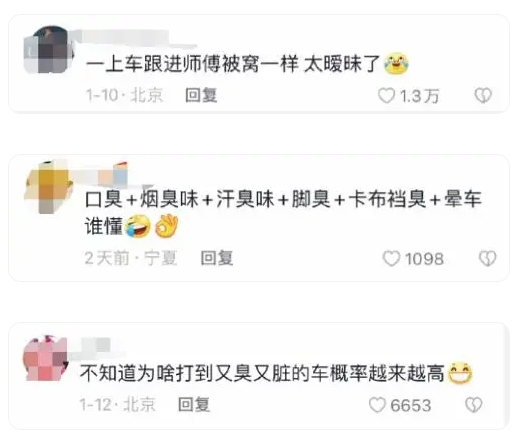Viewport: 517px width, 437px height.
Task: Open first commenter's blurred avatar
Action: pos(49,49)
